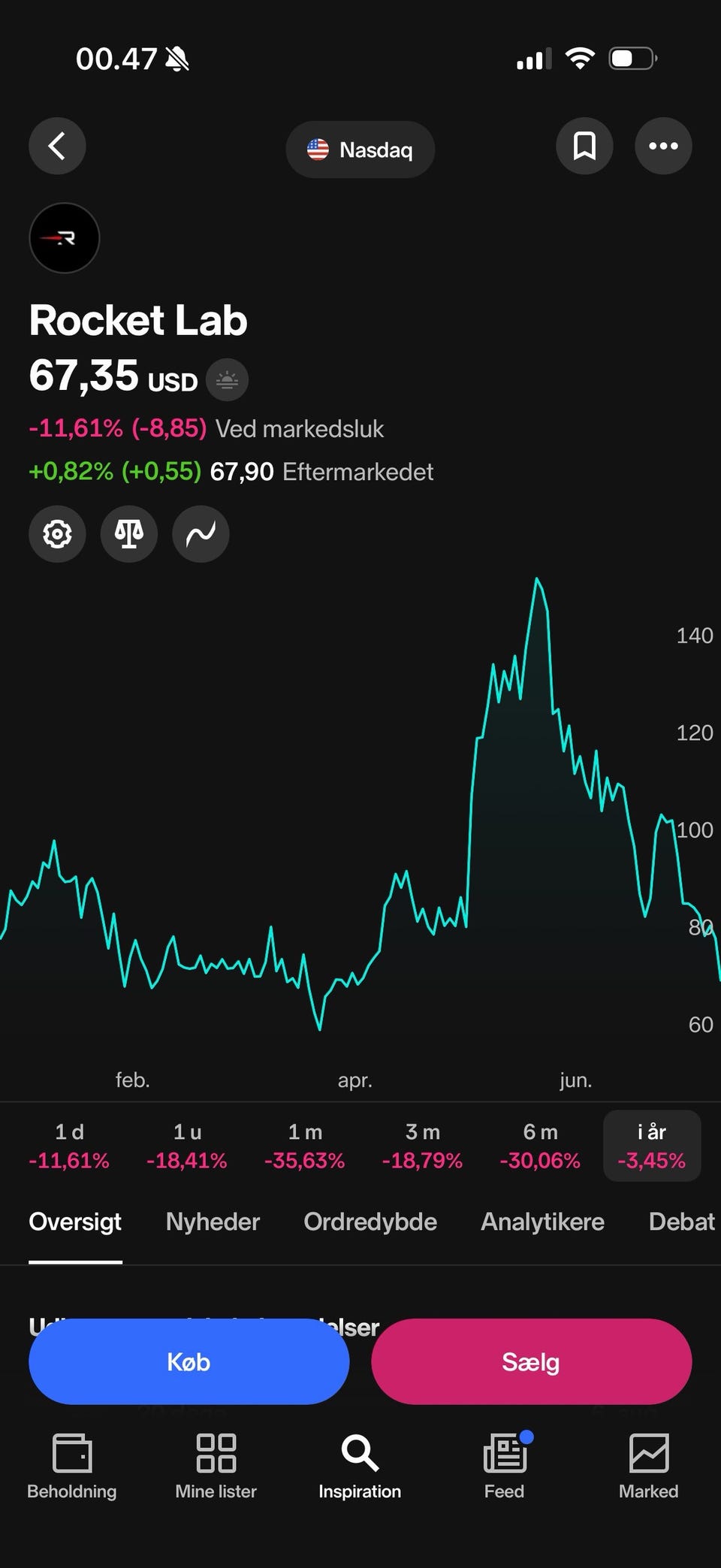Open Feed news tab
This screenshot has height=1568, width=721.
click(505, 1466)
